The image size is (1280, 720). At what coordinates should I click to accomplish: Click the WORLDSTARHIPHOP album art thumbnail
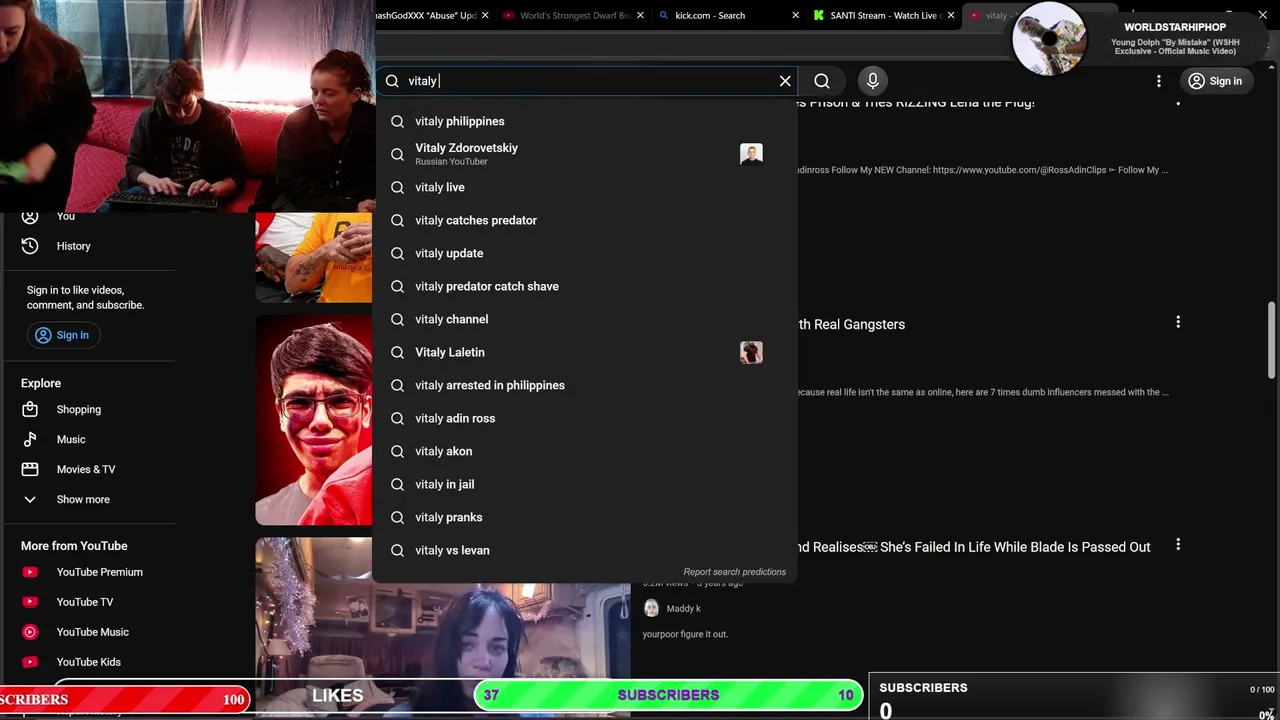[1049, 38]
